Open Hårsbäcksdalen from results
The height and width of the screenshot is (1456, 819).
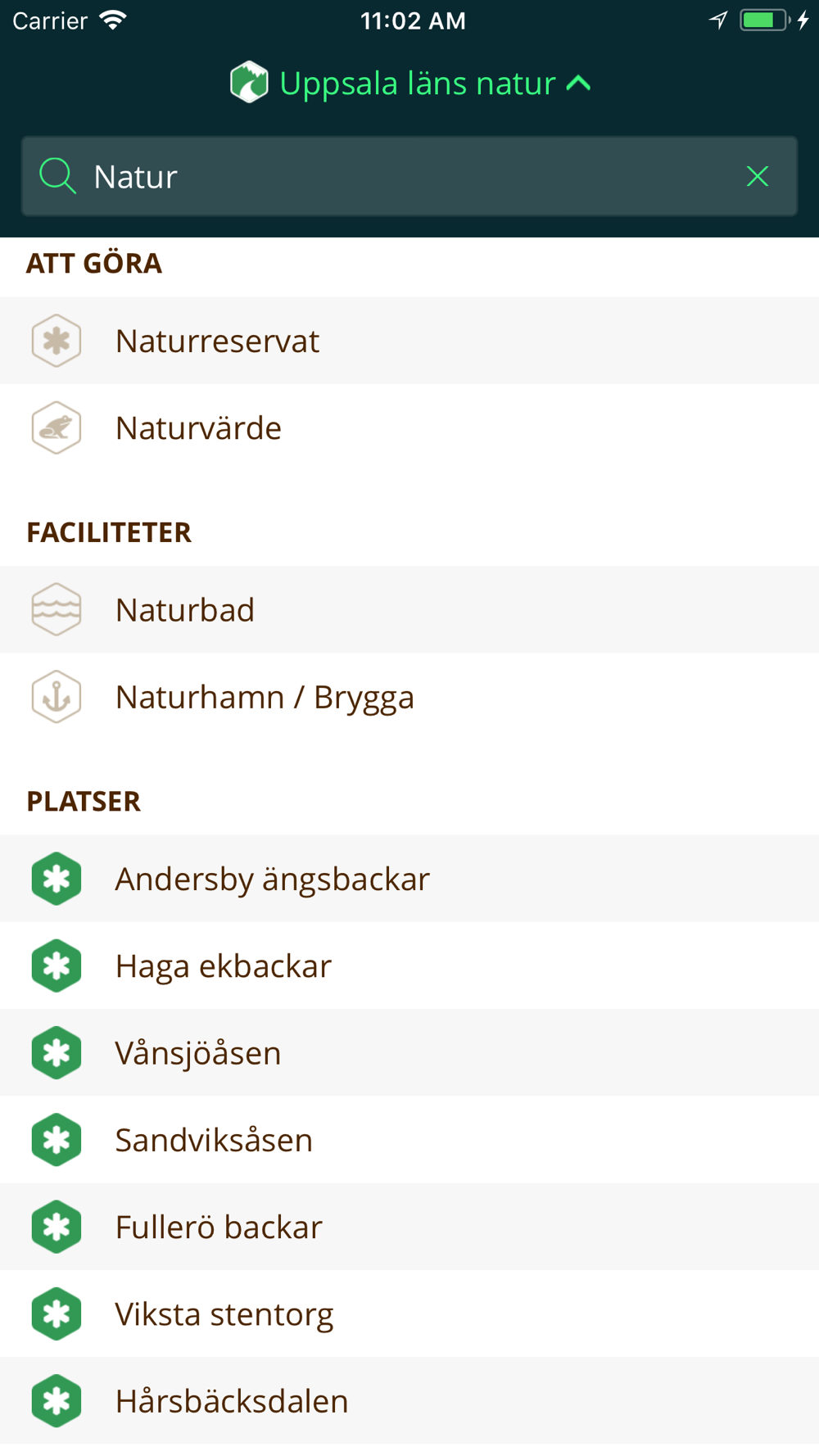[x=409, y=1400]
